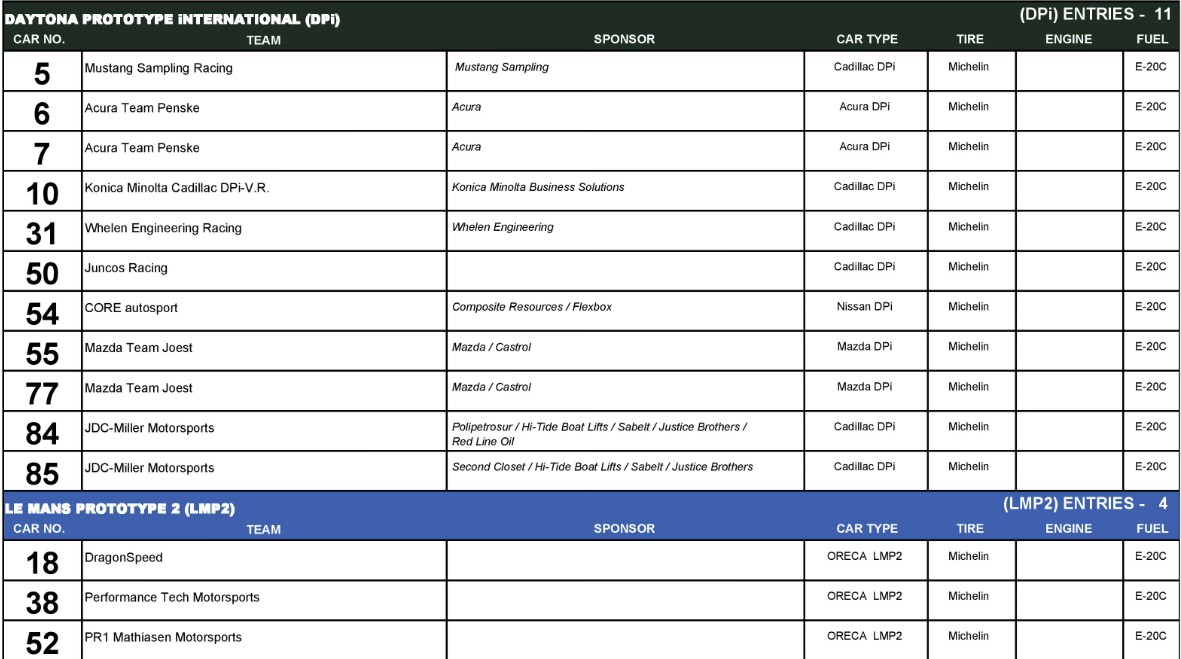Click car number 77
Viewport: 1181px width, 659px height.
(42, 394)
